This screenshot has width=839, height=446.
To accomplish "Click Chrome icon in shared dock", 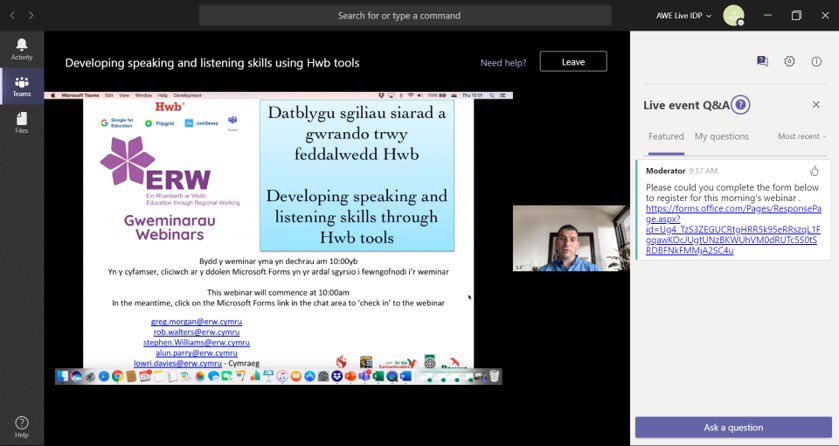I will pyautogui.click(x=117, y=376).
